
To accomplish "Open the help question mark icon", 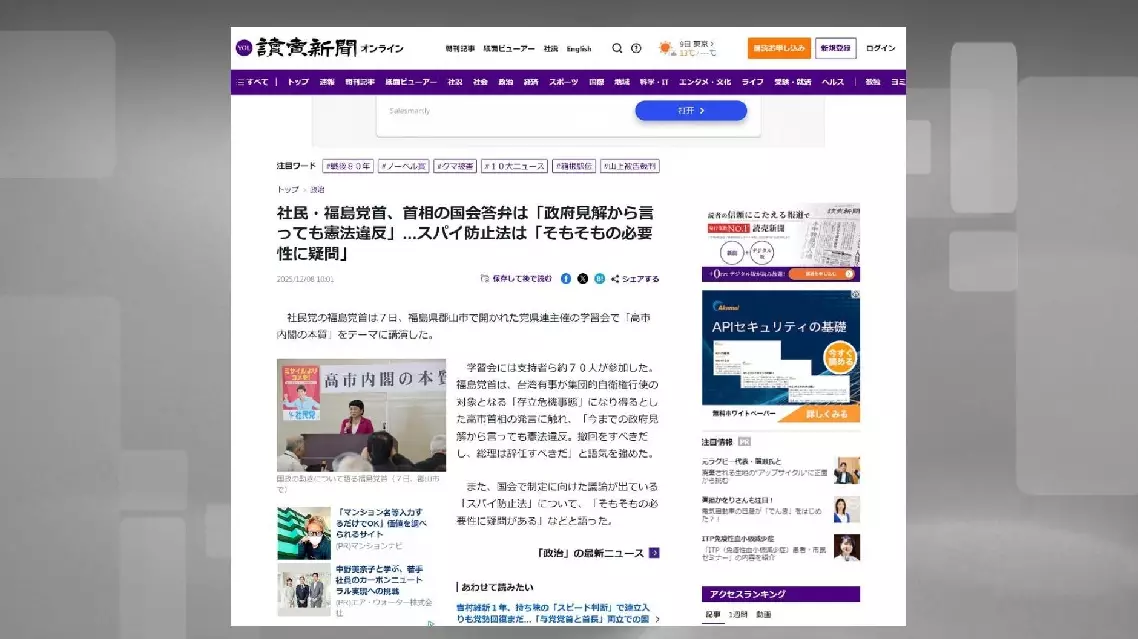I will (635, 48).
